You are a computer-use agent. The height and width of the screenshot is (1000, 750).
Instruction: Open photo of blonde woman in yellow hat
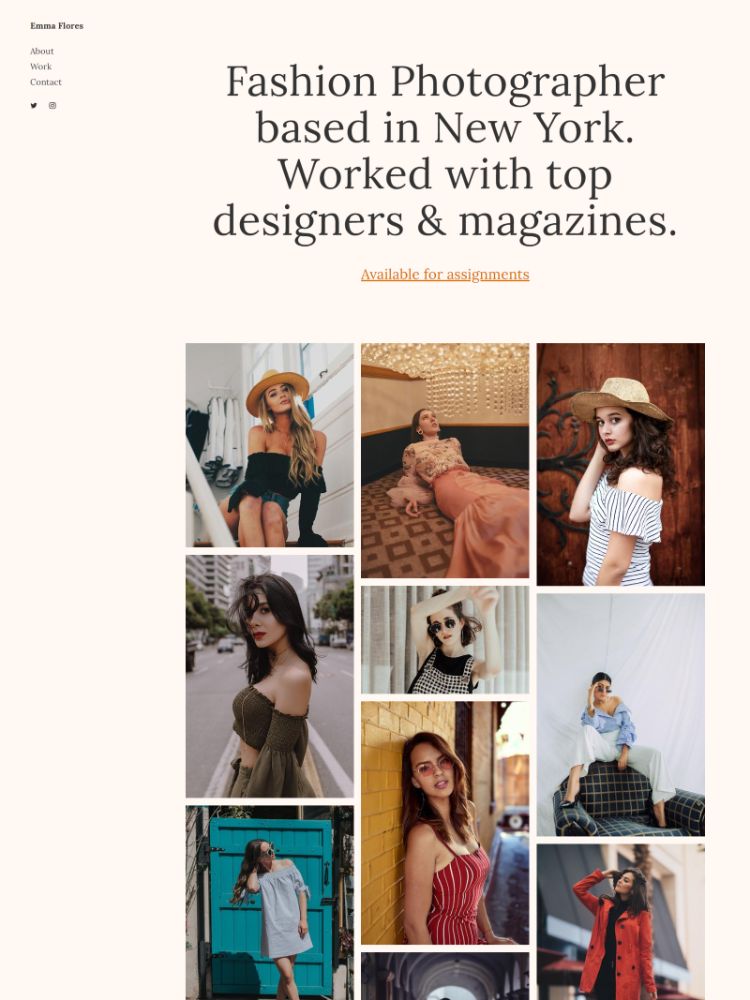point(270,445)
